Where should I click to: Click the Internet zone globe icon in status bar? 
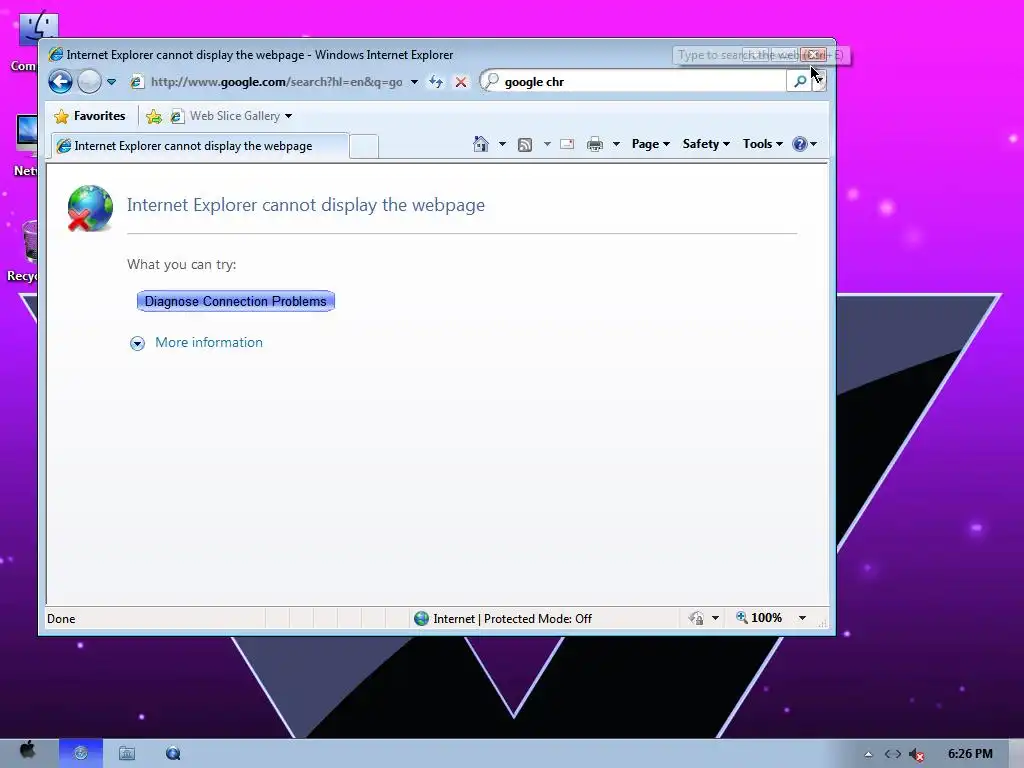[421, 618]
